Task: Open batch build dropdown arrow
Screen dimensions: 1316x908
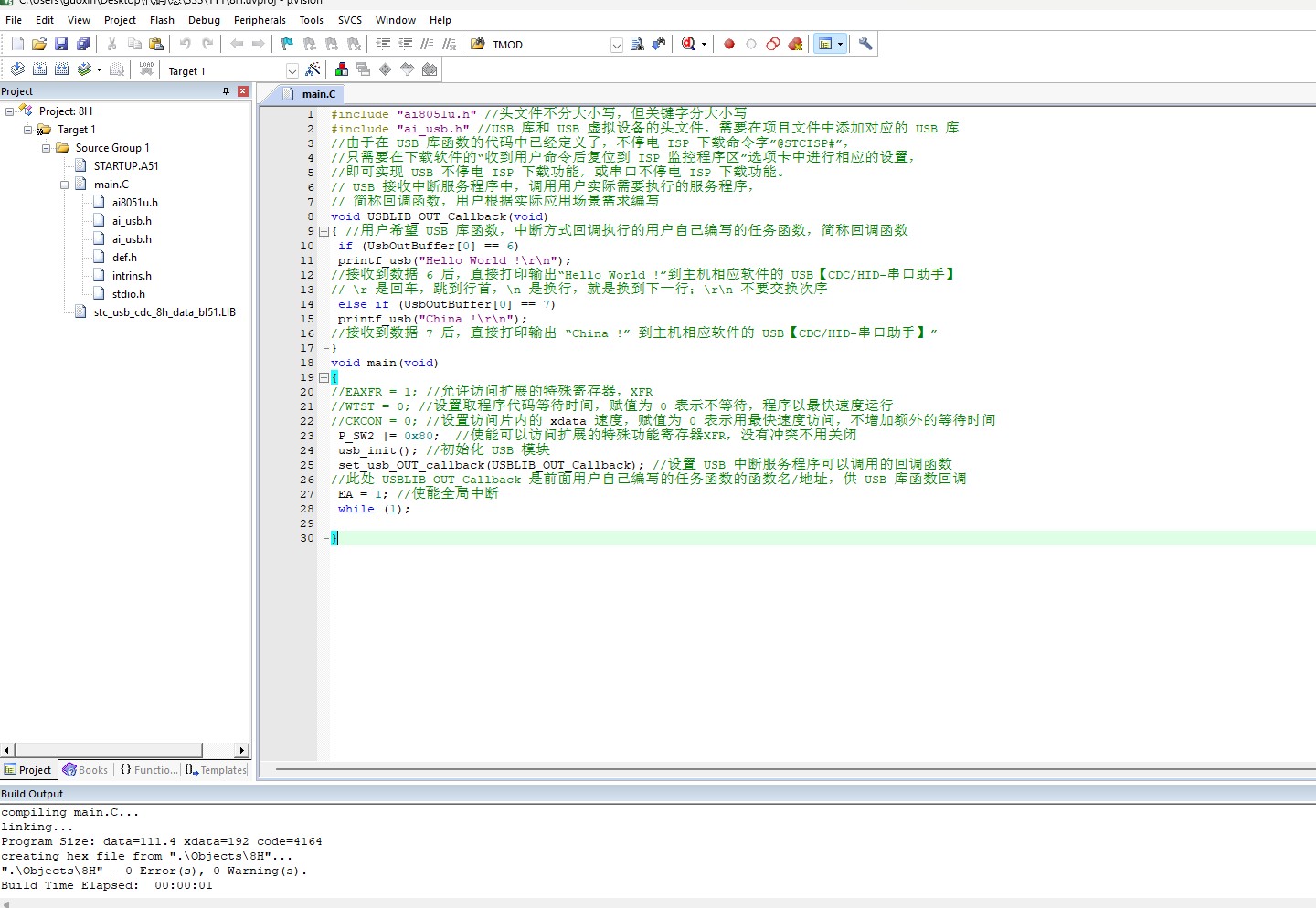Action: (x=99, y=69)
